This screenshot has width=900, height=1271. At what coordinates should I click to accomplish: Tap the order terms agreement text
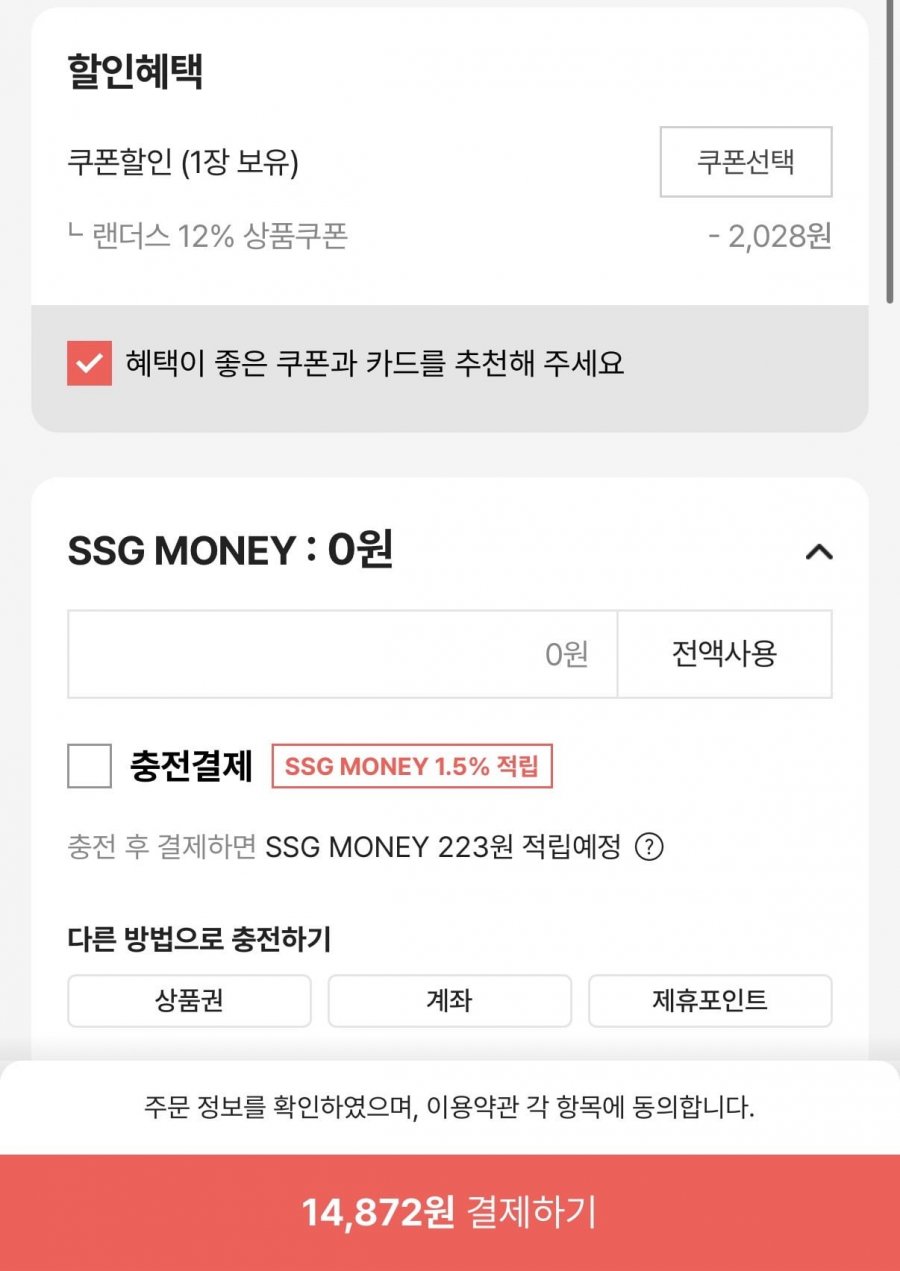point(450,1108)
